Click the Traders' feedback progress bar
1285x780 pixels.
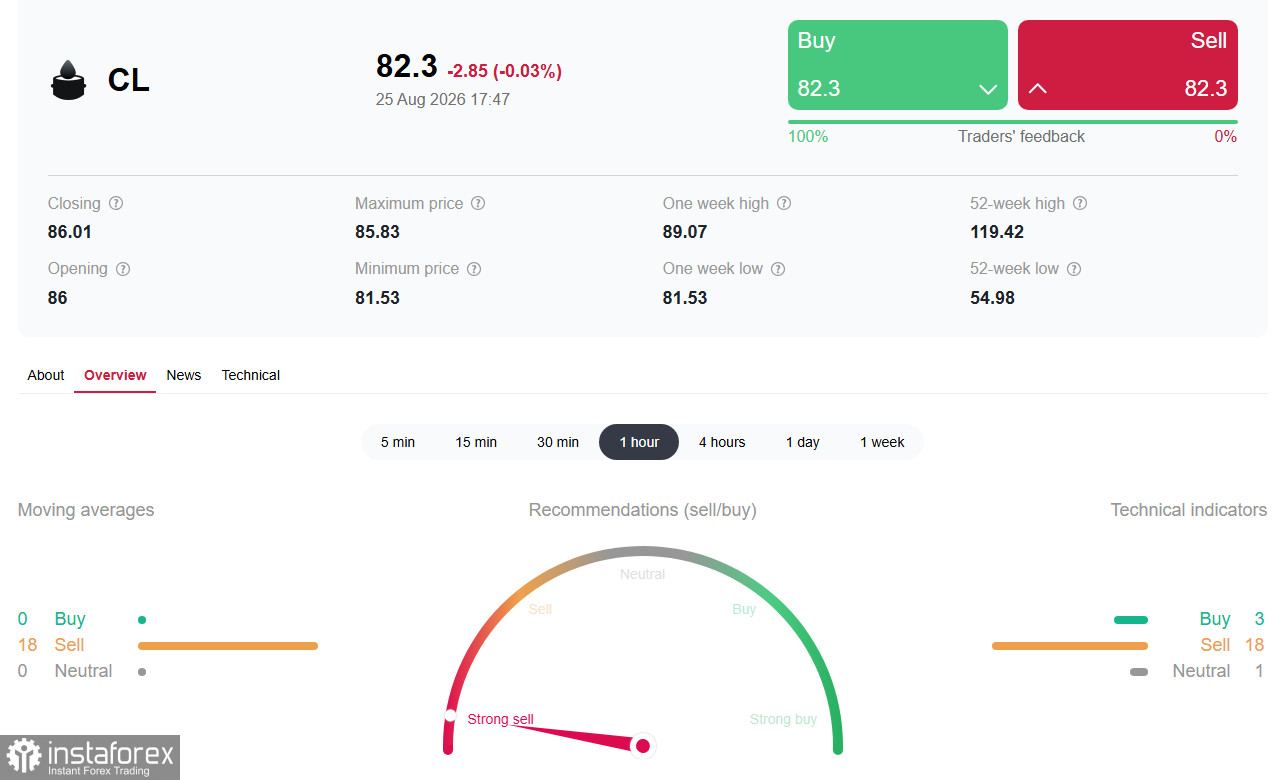(1013, 122)
